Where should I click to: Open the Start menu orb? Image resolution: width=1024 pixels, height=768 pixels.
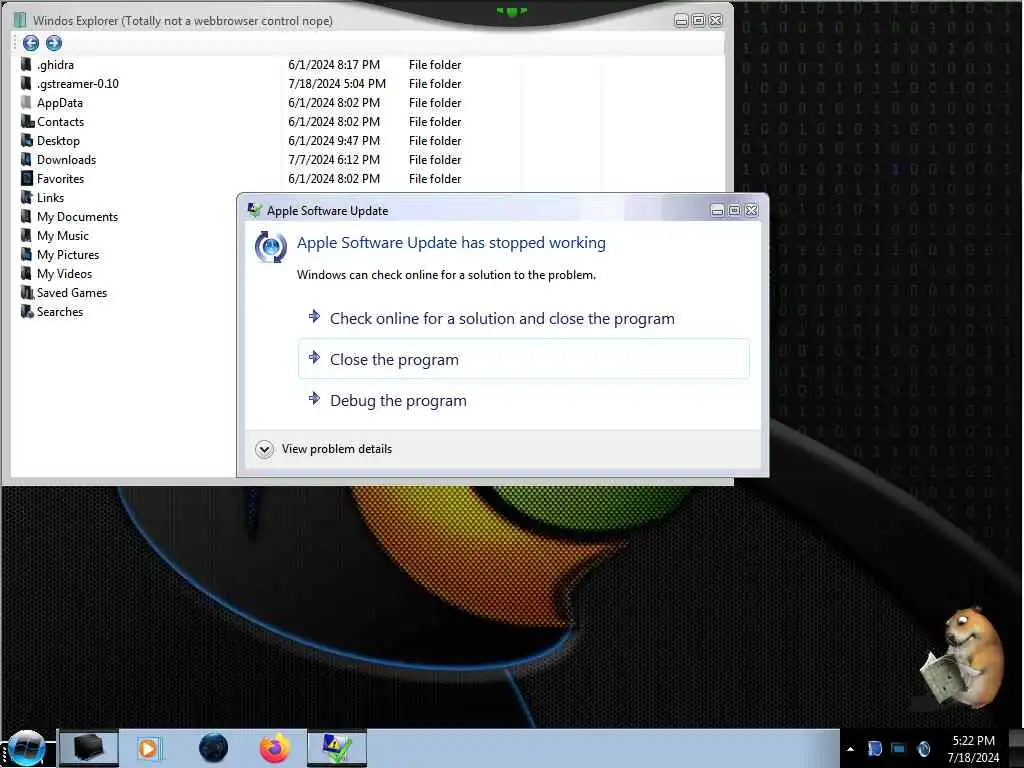26,748
